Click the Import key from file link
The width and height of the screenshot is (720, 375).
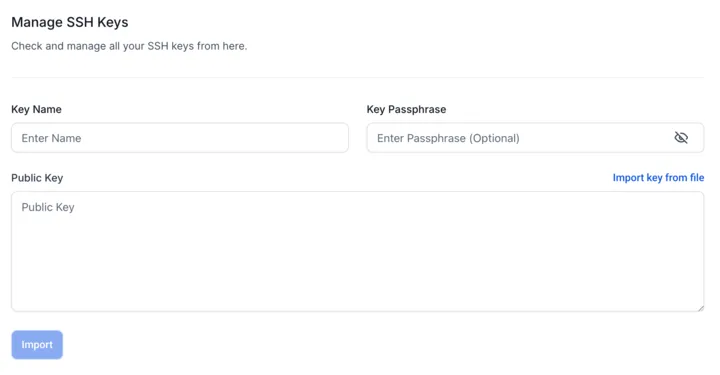pyautogui.click(x=658, y=178)
